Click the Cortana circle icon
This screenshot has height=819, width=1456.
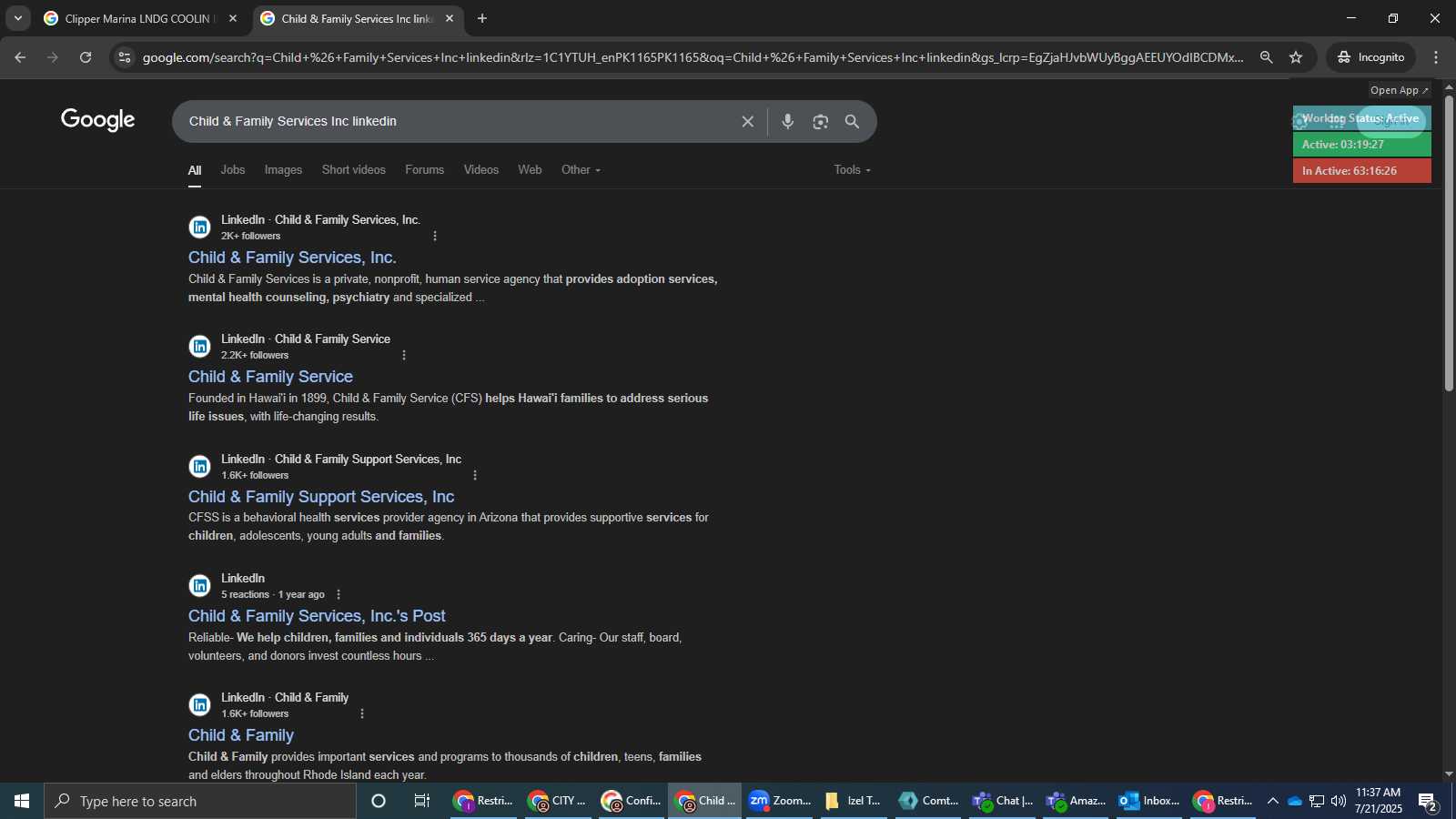pos(379,801)
